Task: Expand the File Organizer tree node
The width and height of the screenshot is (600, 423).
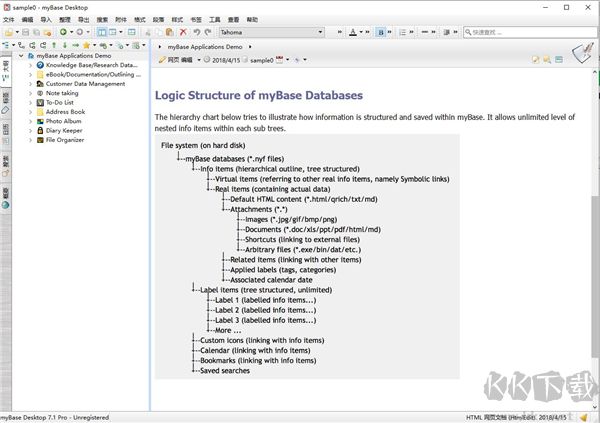Action: 30,140
